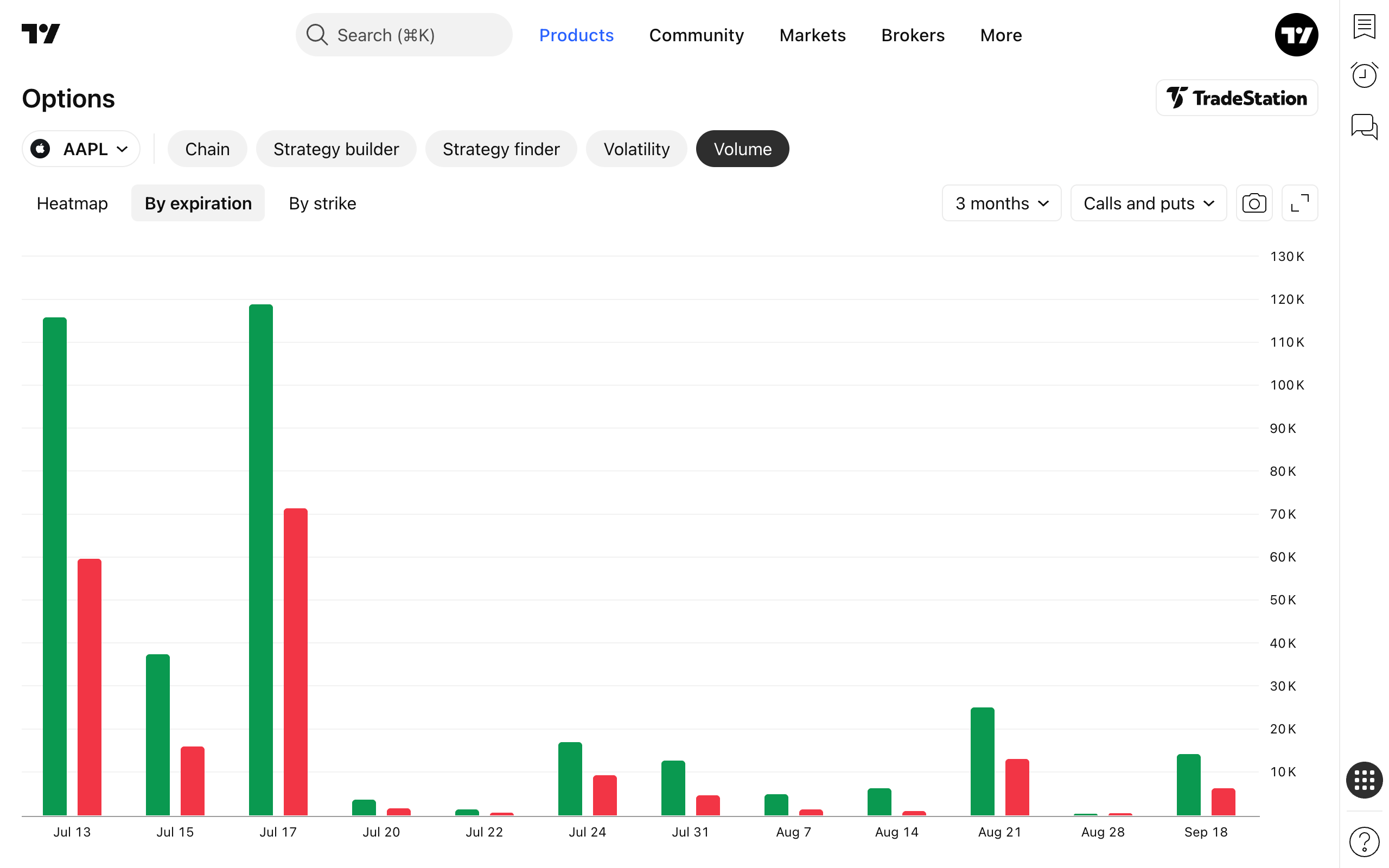Select the By expiration view
The image size is (1389, 868).
coord(198,203)
